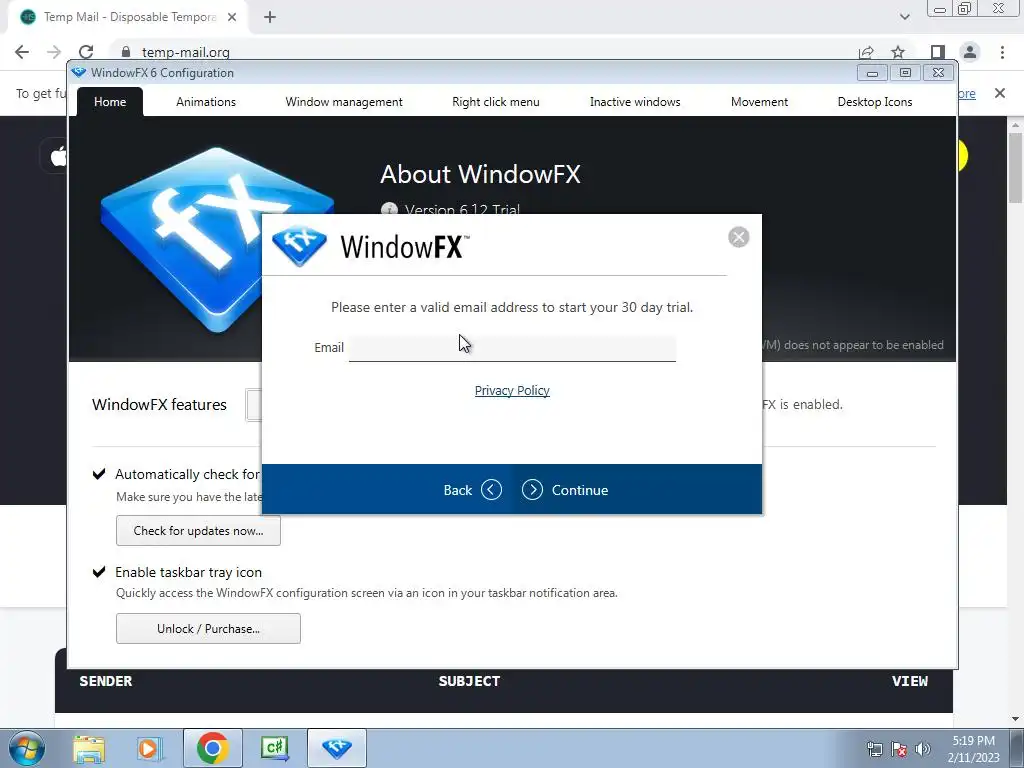Viewport: 1024px width, 768px height.
Task: Bookmark this page with star icon
Action: [x=898, y=52]
